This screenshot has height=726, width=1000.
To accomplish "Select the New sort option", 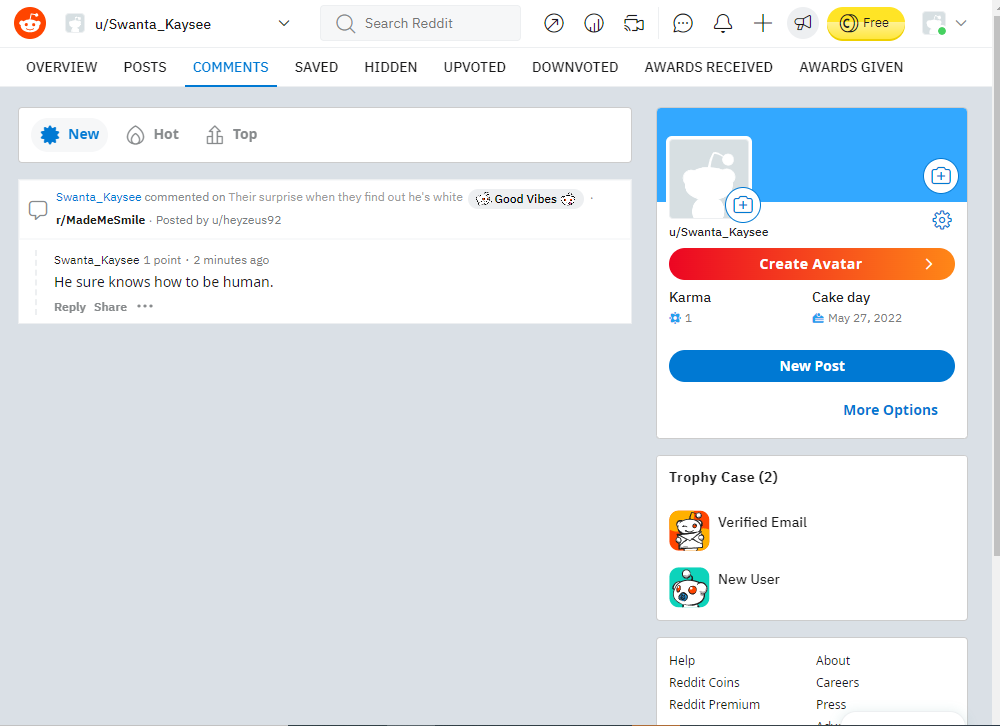I will click(x=70, y=134).
